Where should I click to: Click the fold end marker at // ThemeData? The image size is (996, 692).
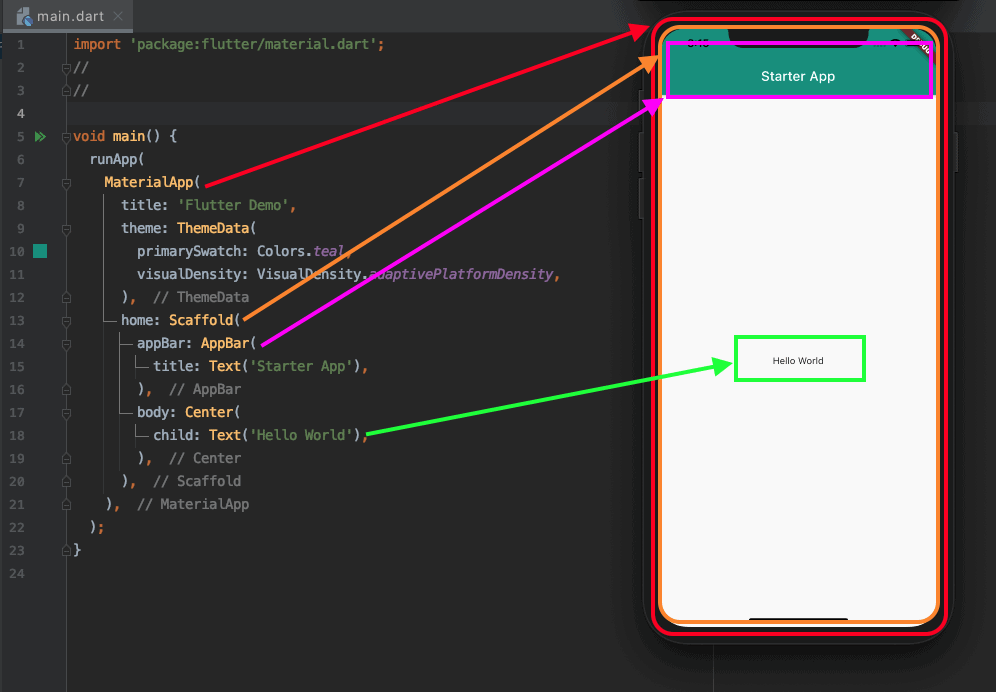coord(66,297)
